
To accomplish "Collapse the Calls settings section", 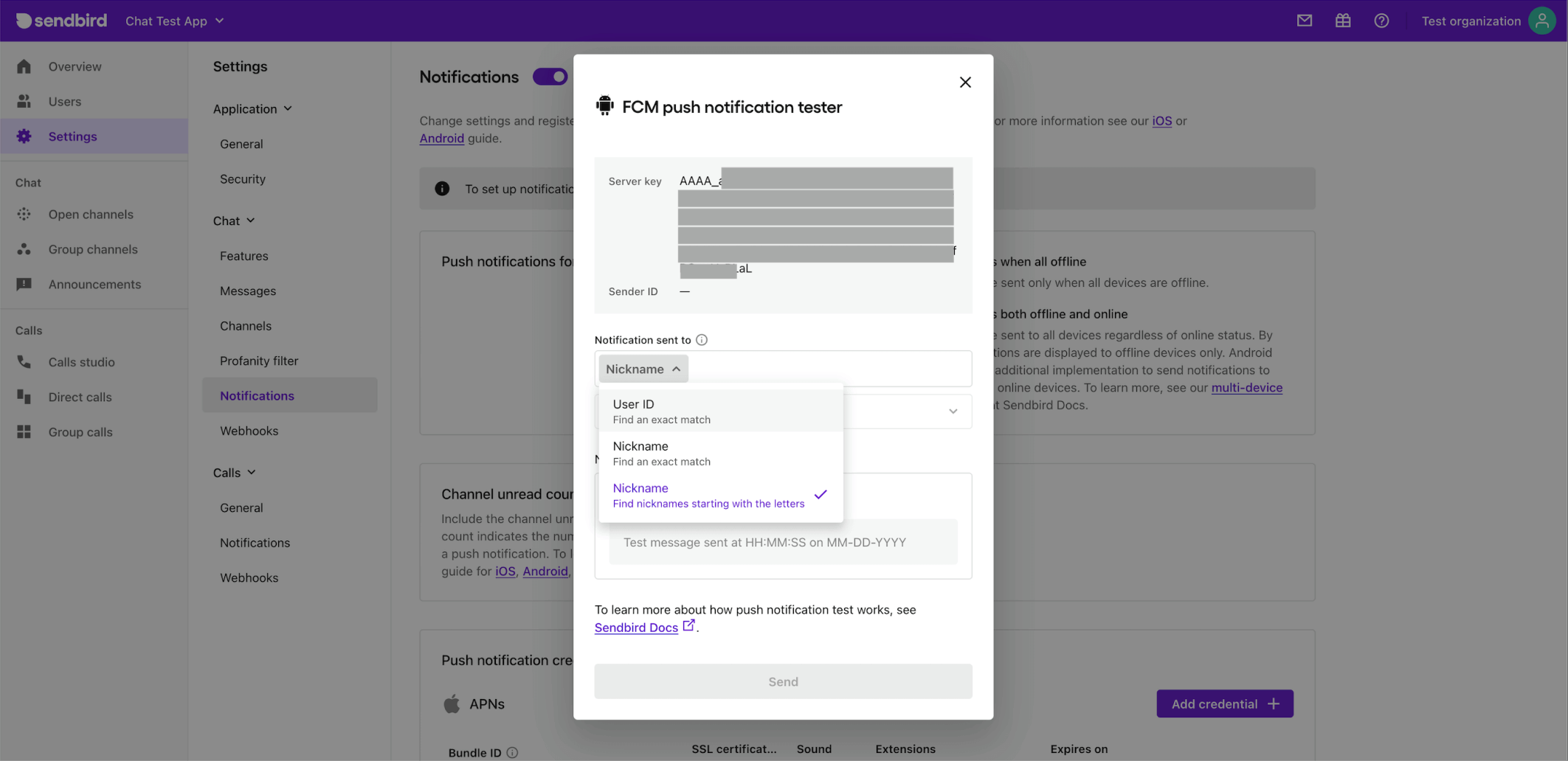I will [235, 473].
